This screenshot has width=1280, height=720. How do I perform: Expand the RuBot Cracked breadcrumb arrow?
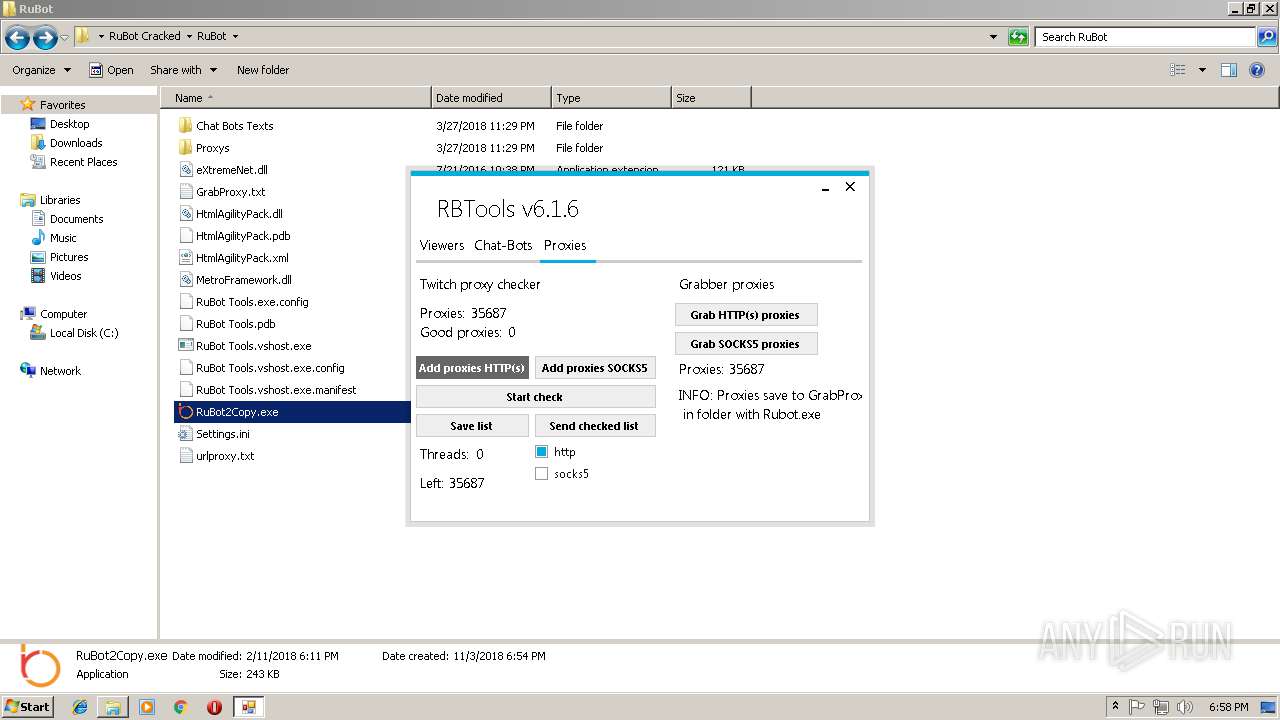click(x=189, y=36)
